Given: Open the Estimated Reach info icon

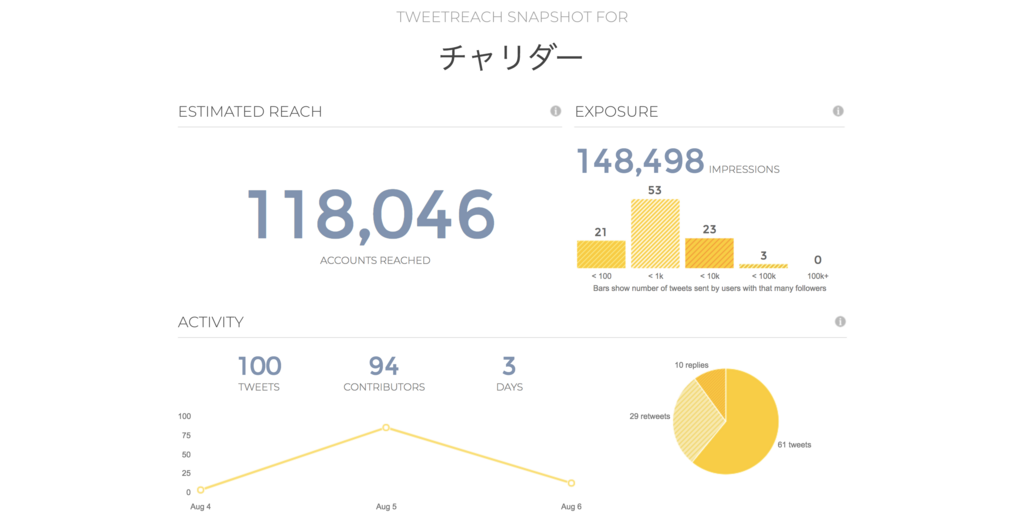Looking at the screenshot, I should tap(555, 111).
